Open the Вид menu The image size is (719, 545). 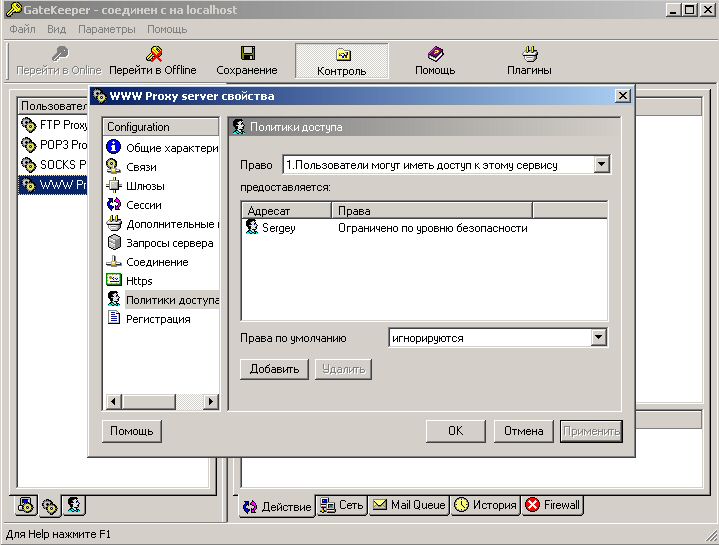tap(56, 29)
